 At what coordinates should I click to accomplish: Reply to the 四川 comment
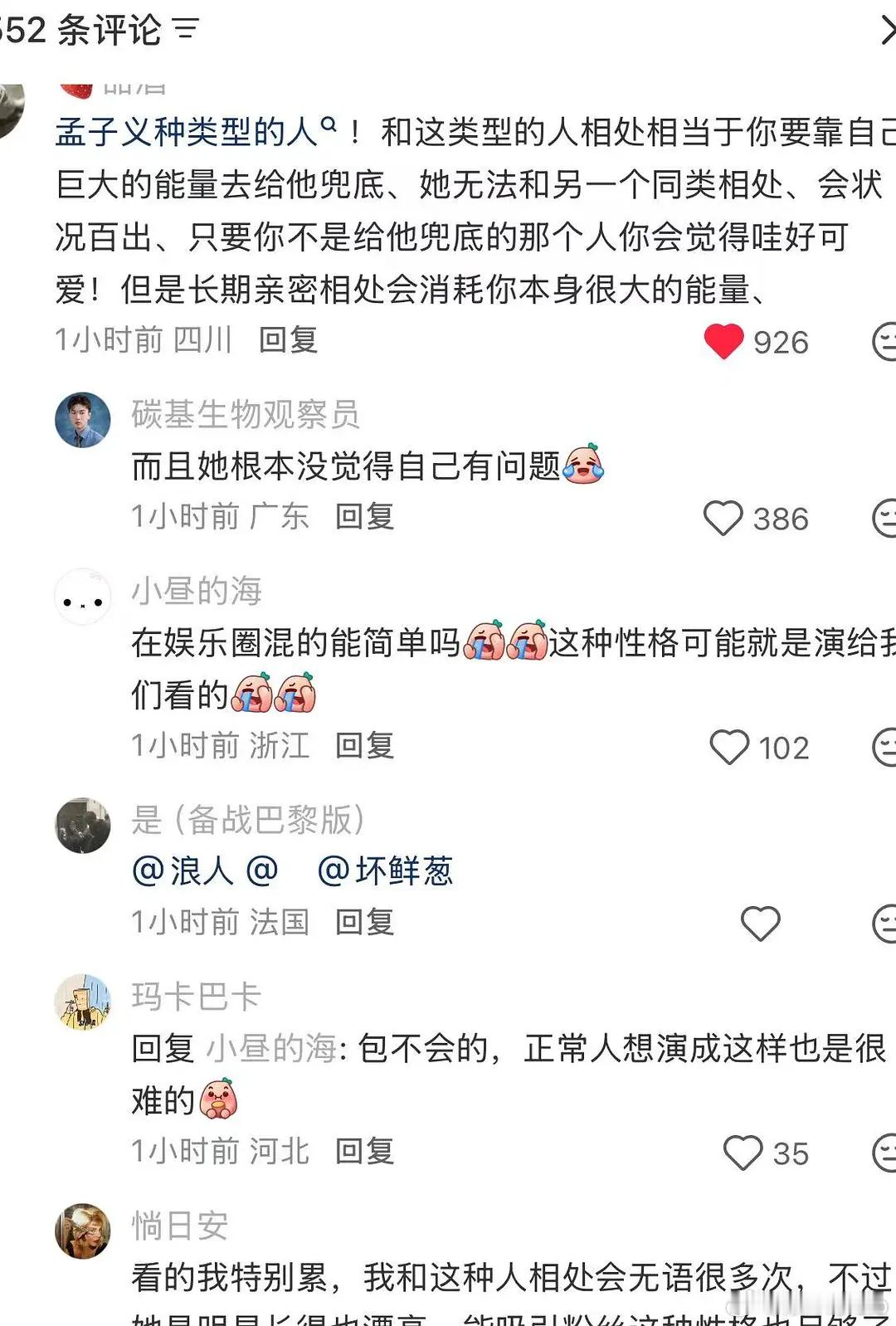point(288,340)
